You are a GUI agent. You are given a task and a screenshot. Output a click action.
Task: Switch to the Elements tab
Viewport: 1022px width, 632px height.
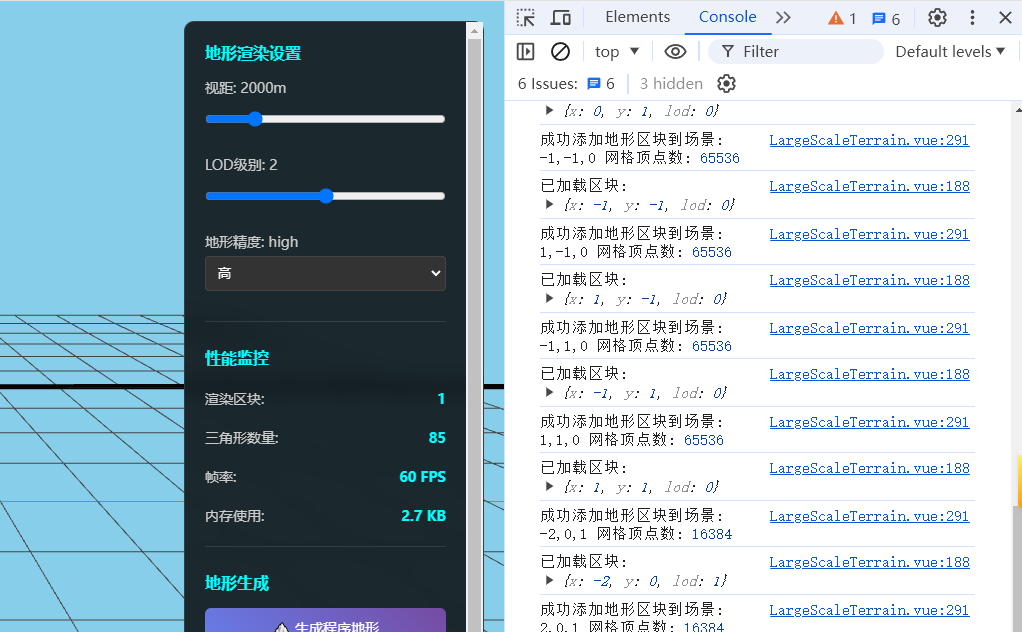pos(637,17)
